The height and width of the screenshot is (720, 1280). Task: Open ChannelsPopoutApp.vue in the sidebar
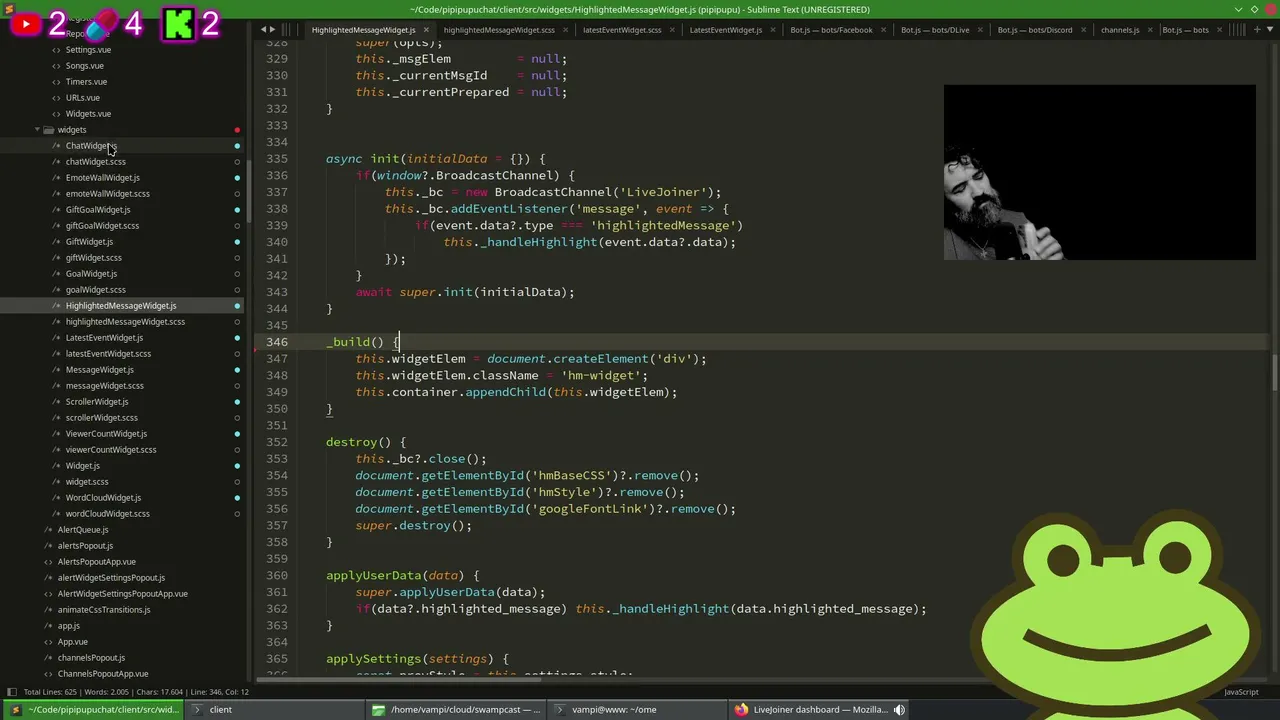click(x=102, y=674)
